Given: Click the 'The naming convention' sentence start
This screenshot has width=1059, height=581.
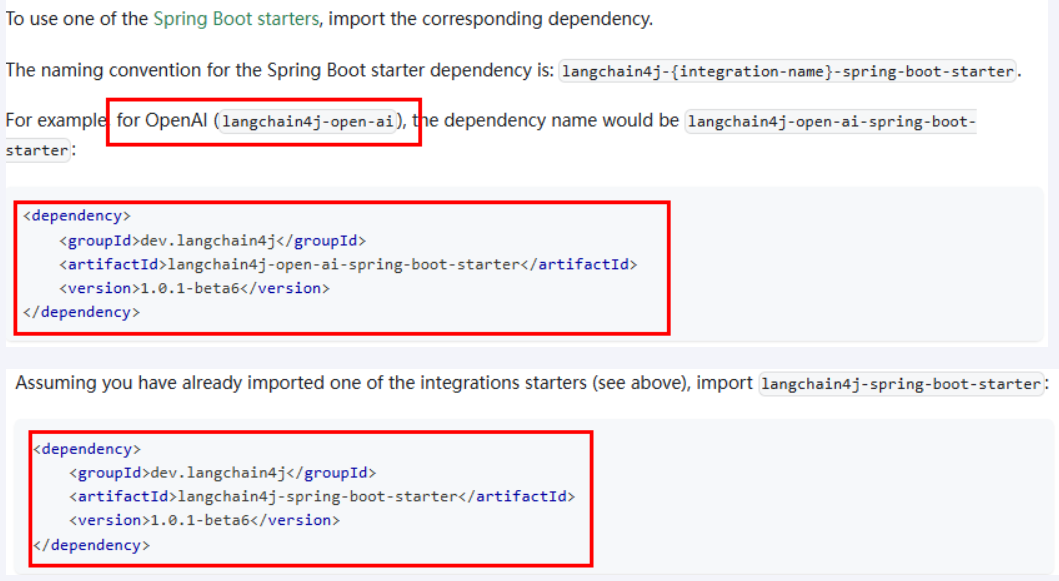Looking at the screenshot, I should point(90,71).
